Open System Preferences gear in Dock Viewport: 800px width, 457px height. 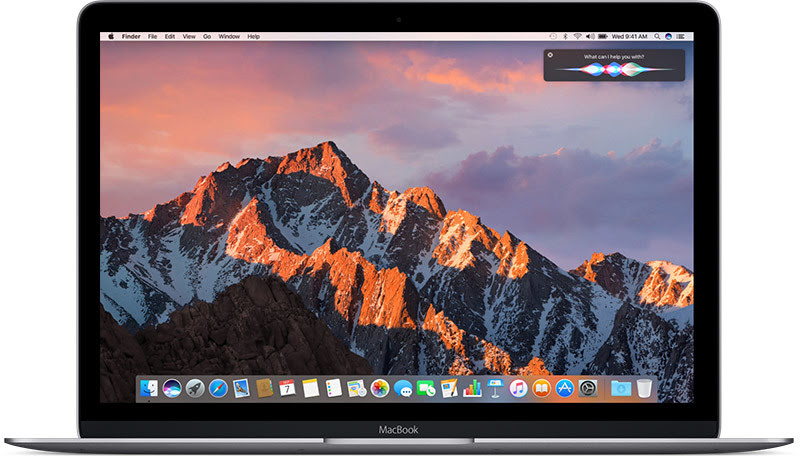coord(588,389)
